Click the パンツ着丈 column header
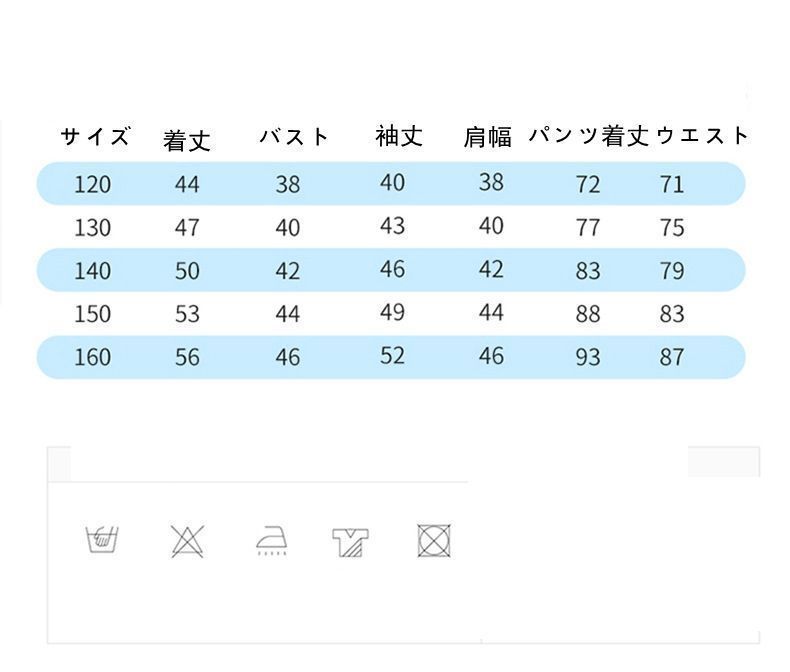The width and height of the screenshot is (790, 672). point(589,137)
